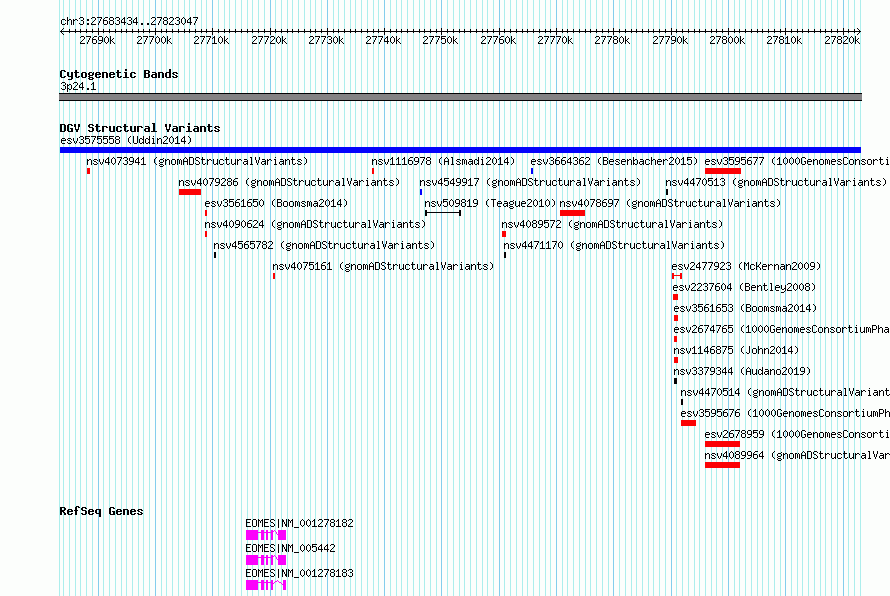890x596 pixels.
Task: Select nsv4078697 gnomAD variant label
Action: 670,203
